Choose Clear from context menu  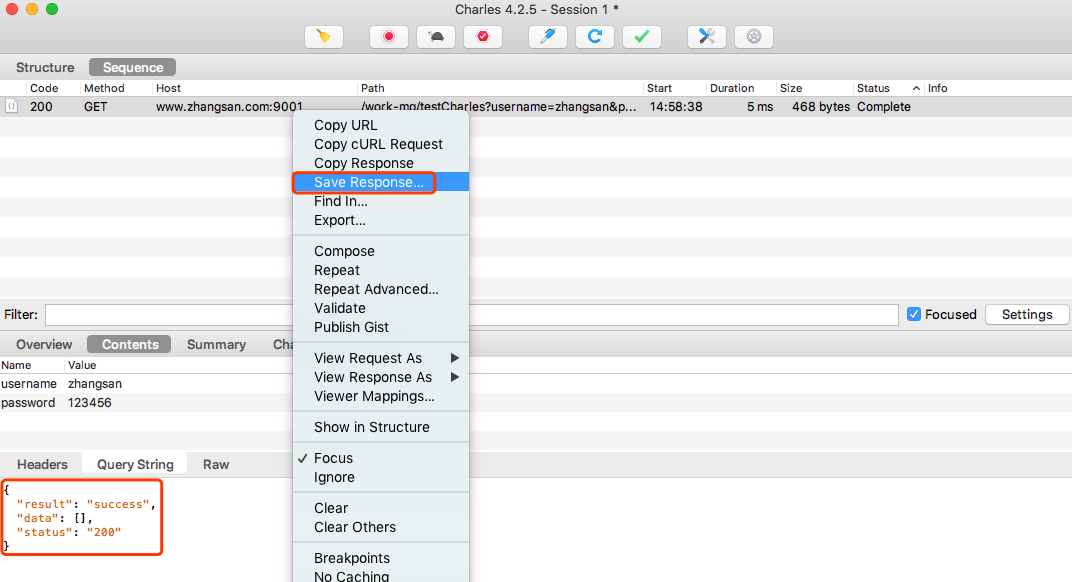381,508
